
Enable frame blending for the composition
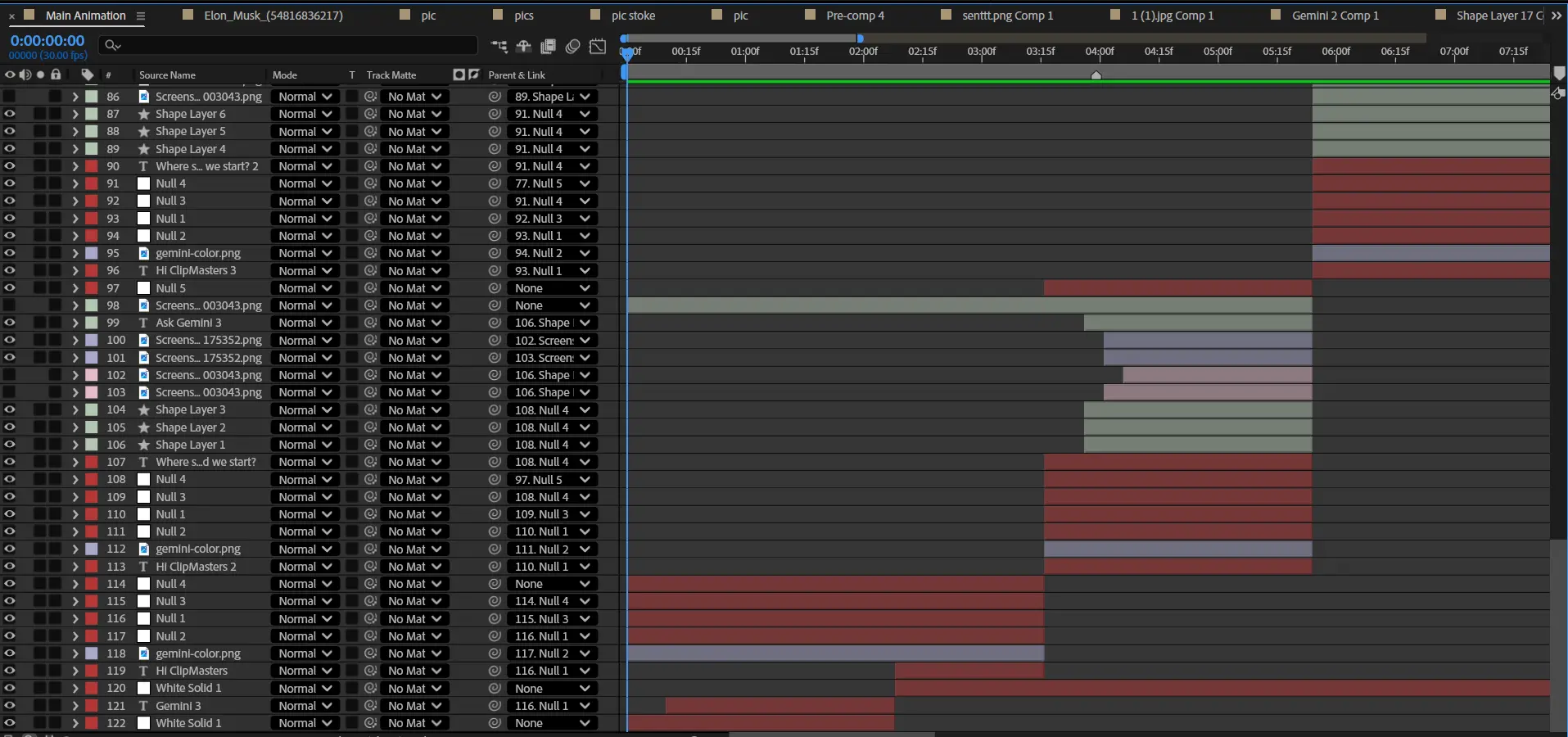click(x=549, y=47)
